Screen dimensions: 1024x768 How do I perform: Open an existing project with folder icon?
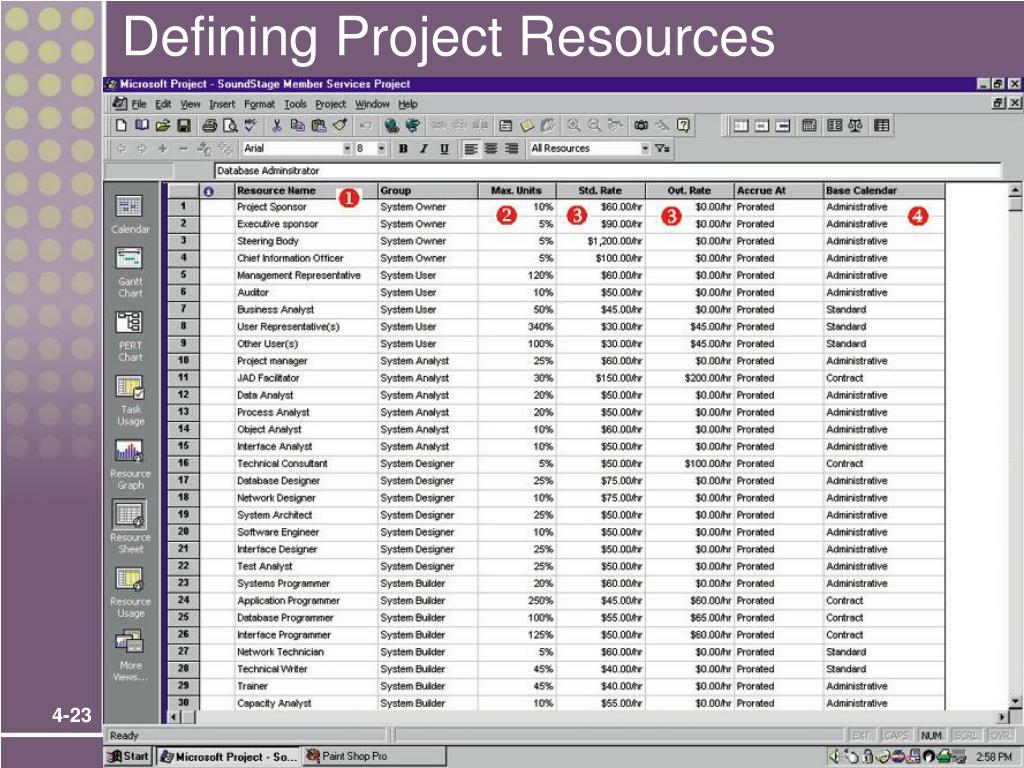coord(163,125)
